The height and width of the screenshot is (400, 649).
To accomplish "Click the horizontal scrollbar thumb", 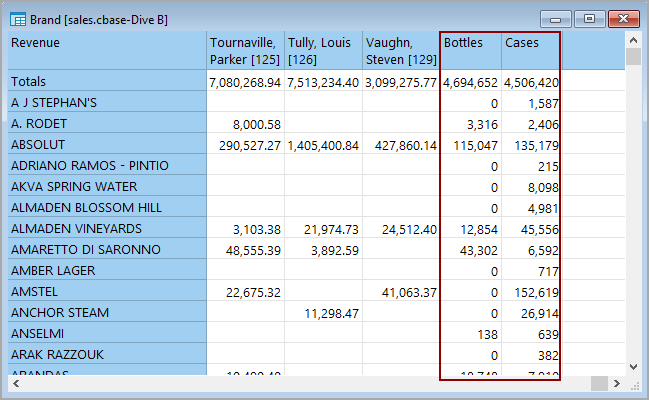I will 598,384.
